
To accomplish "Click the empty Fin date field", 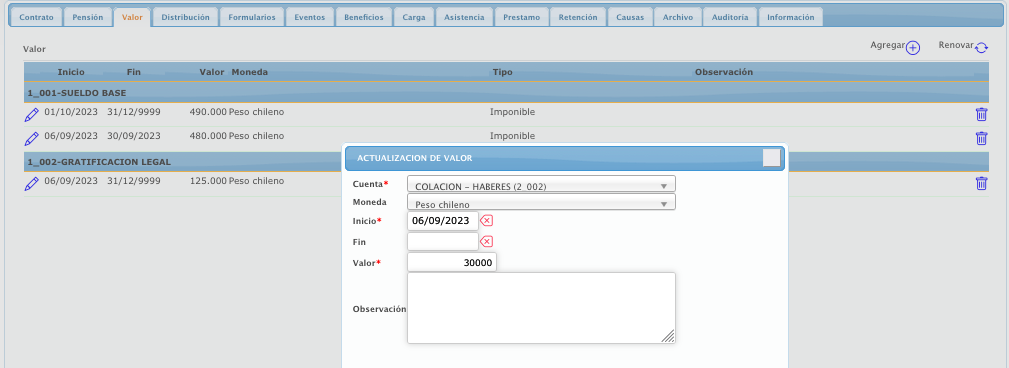I will tap(443, 241).
